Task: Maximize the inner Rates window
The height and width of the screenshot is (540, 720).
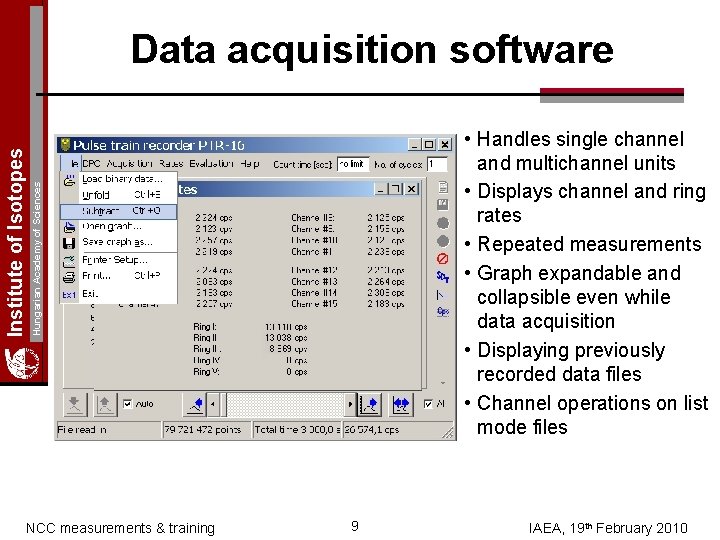Action: (x=396, y=189)
